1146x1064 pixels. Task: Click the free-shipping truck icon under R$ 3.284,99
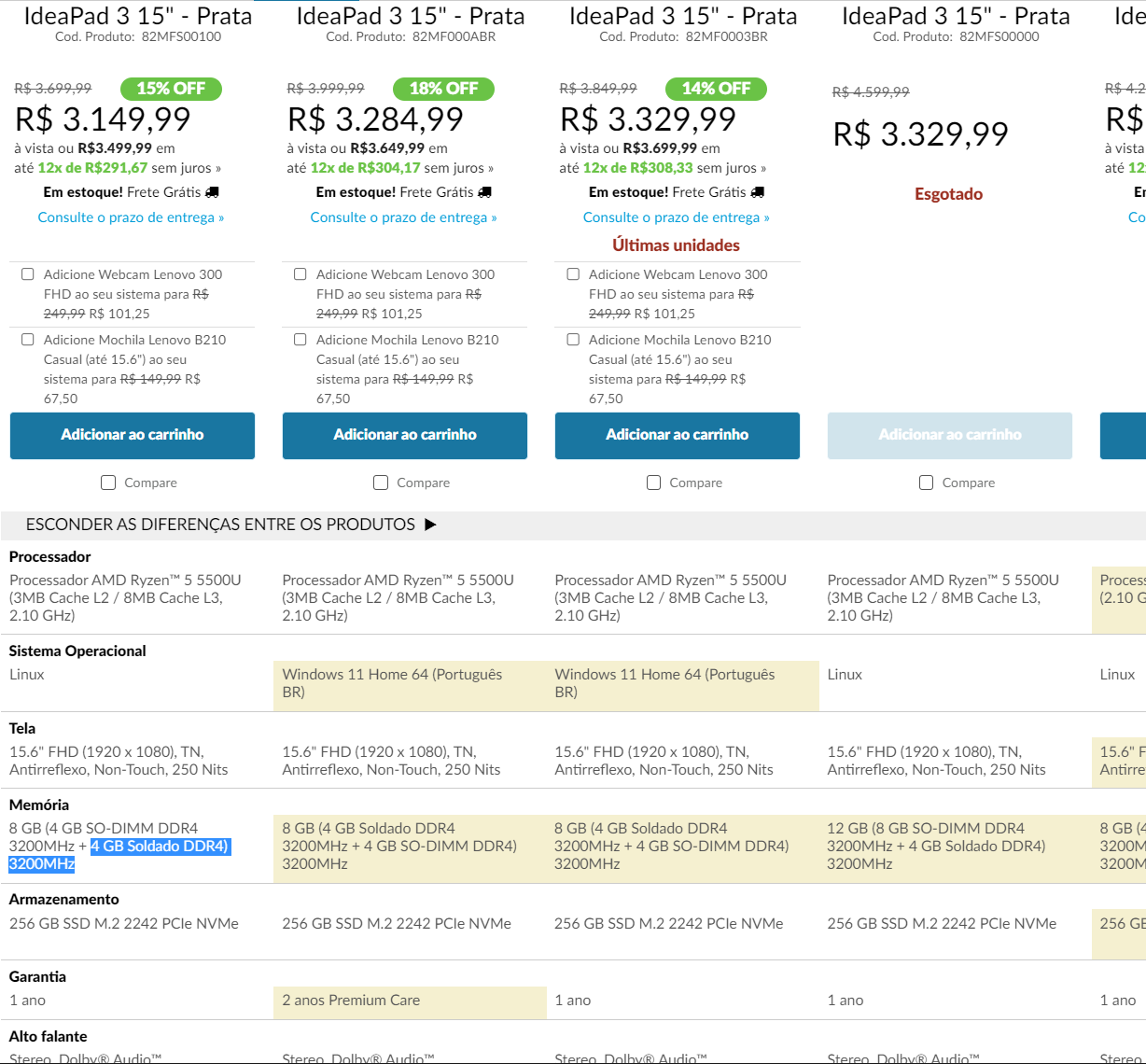(484, 192)
